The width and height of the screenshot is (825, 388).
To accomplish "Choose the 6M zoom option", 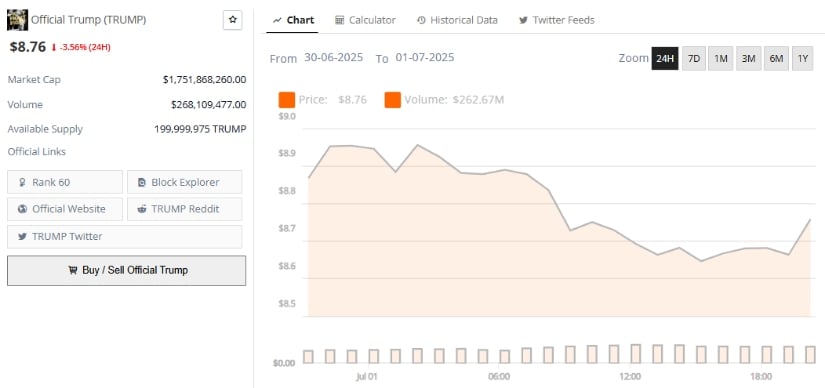I will pos(776,58).
